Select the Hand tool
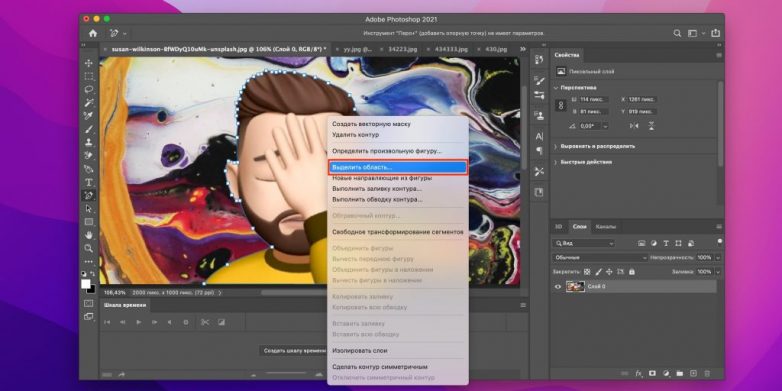The image size is (782, 391). (x=89, y=234)
